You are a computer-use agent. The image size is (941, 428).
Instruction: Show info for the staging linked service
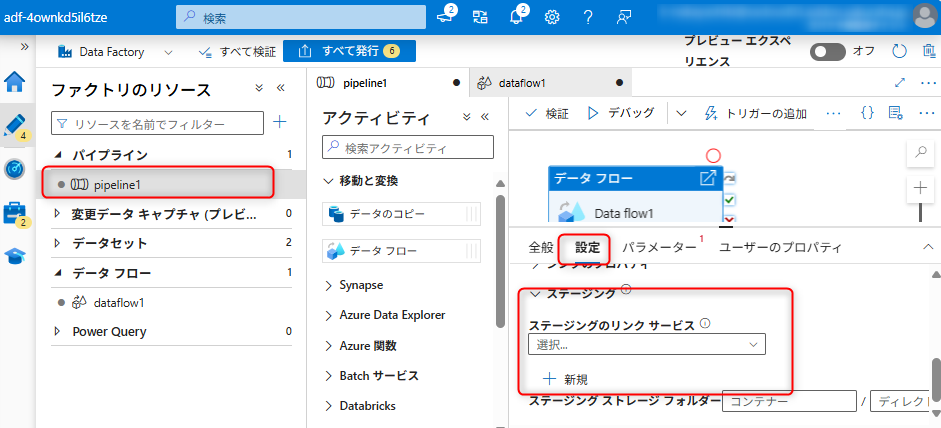click(705, 324)
